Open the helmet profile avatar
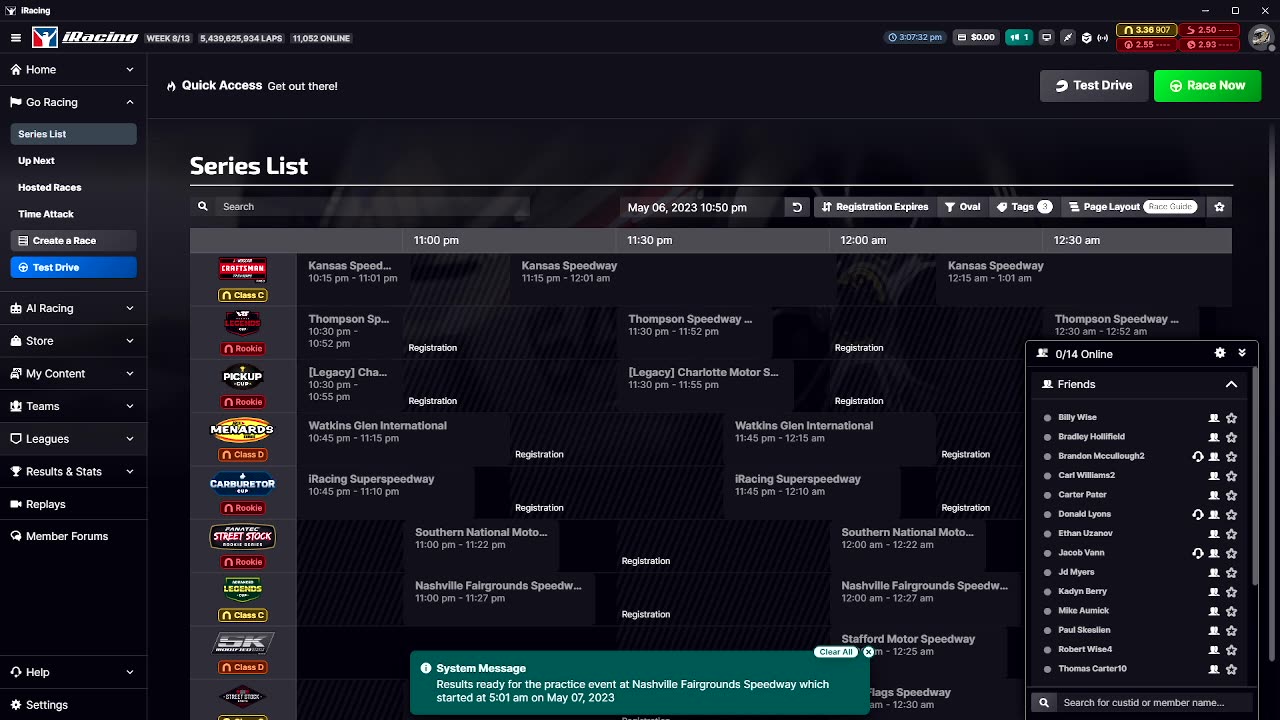 (x=1260, y=37)
